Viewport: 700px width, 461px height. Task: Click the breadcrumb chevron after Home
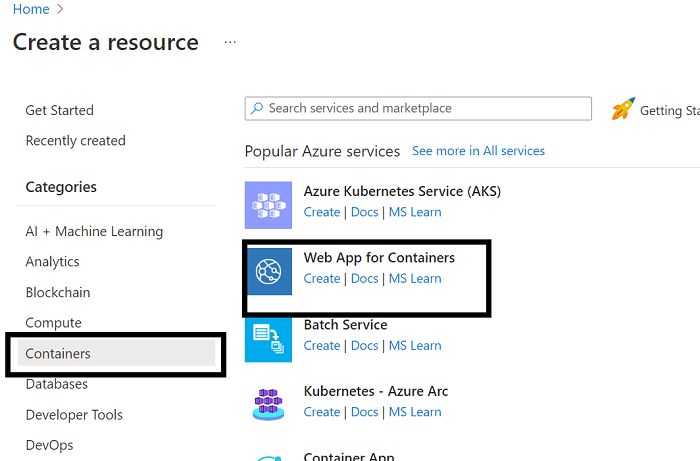tap(60, 9)
